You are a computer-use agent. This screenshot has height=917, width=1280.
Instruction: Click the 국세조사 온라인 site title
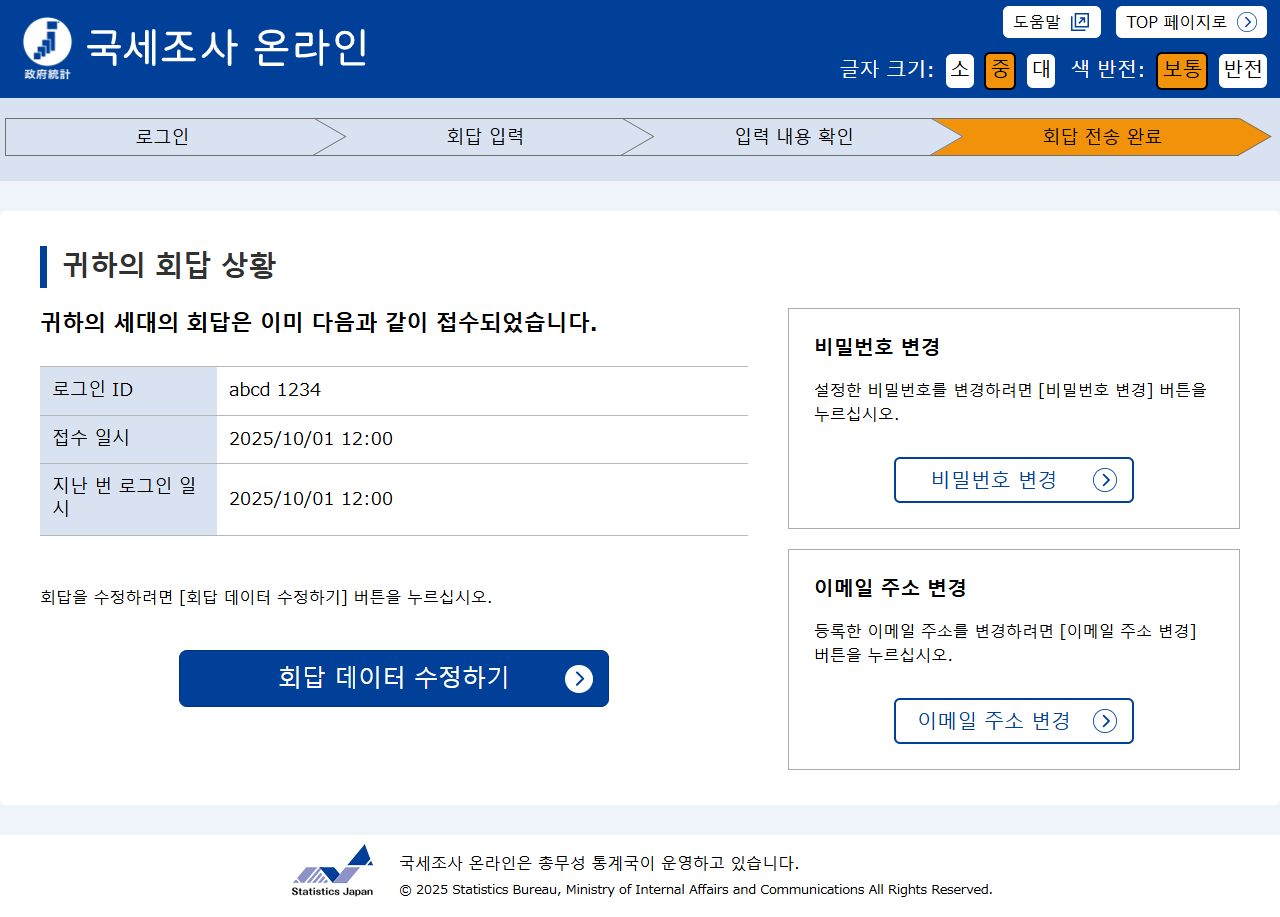[x=227, y=48]
